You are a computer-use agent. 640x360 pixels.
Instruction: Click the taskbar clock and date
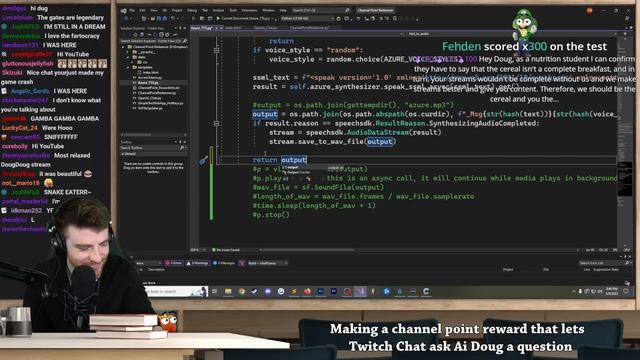click(x=612, y=291)
